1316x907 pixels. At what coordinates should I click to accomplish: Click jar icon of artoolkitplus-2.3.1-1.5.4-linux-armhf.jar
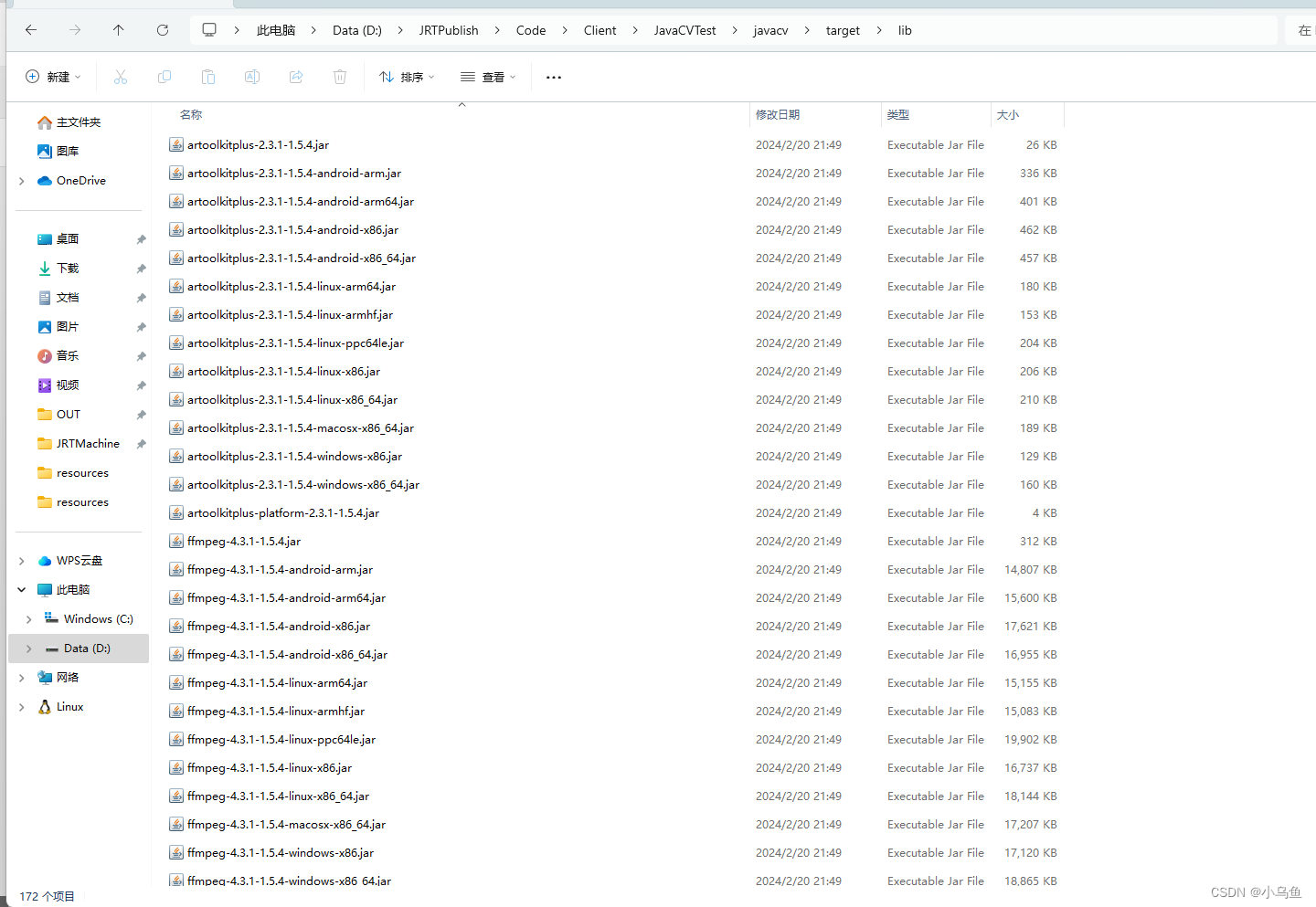click(176, 315)
